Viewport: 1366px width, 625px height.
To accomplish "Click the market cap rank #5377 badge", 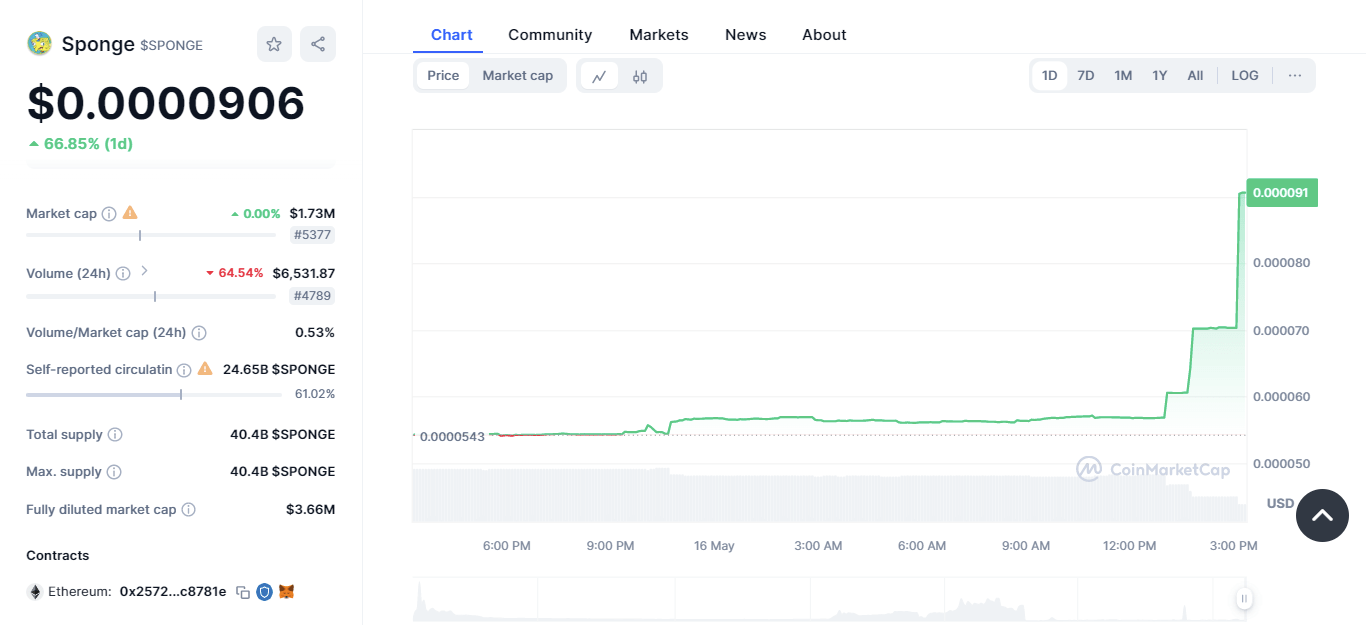I will click(313, 235).
